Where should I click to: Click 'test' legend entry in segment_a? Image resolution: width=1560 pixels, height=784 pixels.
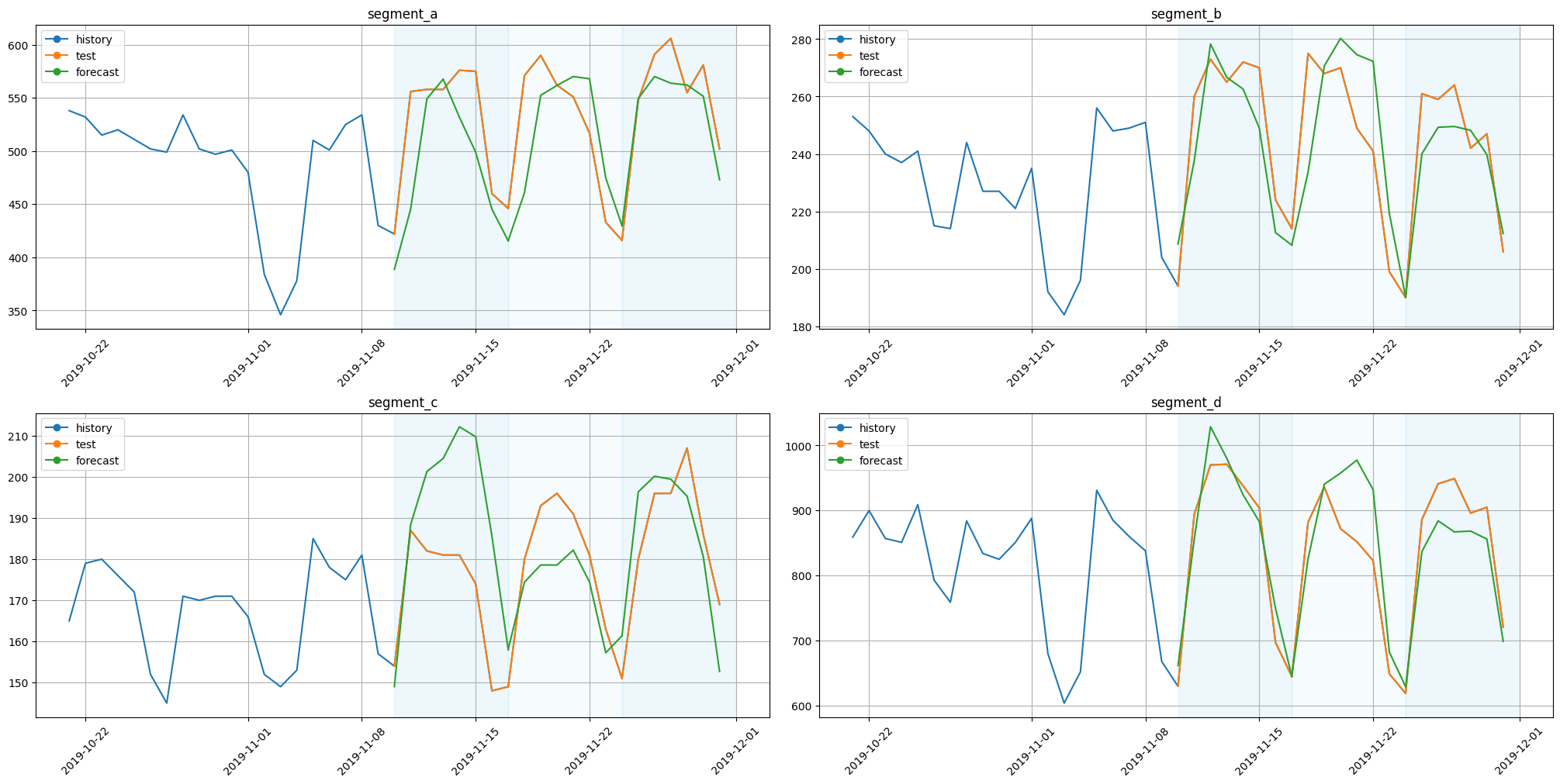[71, 56]
